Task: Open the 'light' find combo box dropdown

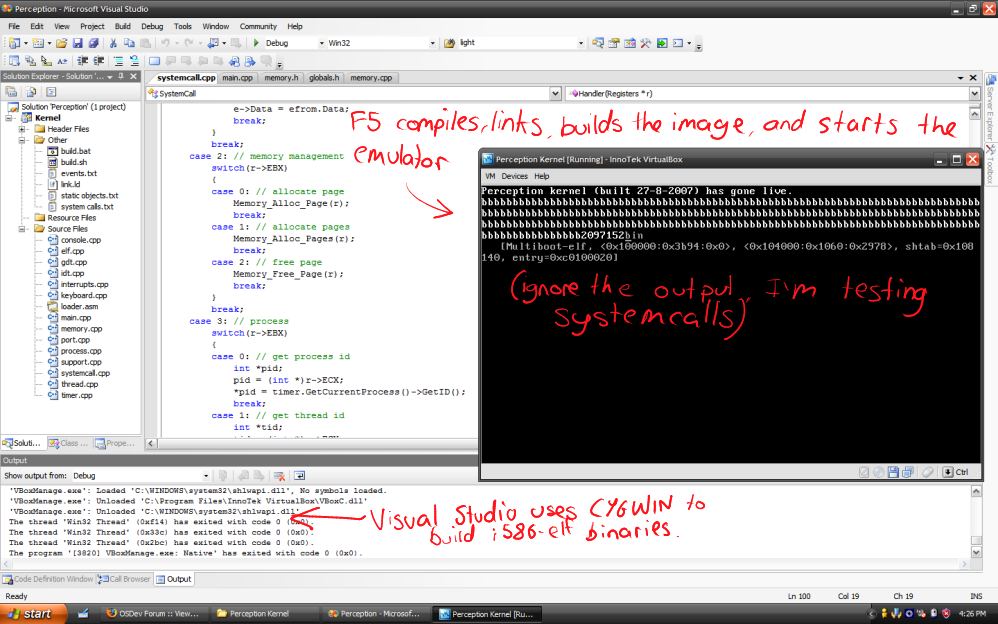Action: click(580, 43)
